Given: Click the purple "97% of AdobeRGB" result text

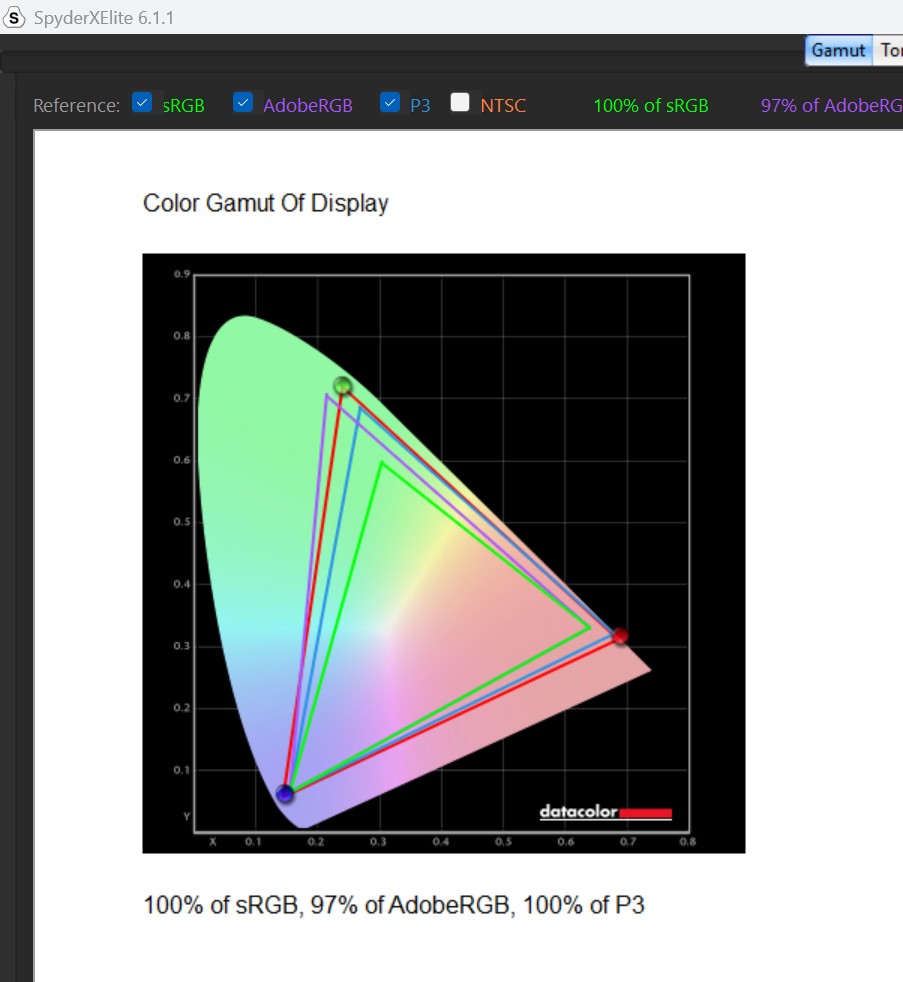Looking at the screenshot, I should (830, 105).
